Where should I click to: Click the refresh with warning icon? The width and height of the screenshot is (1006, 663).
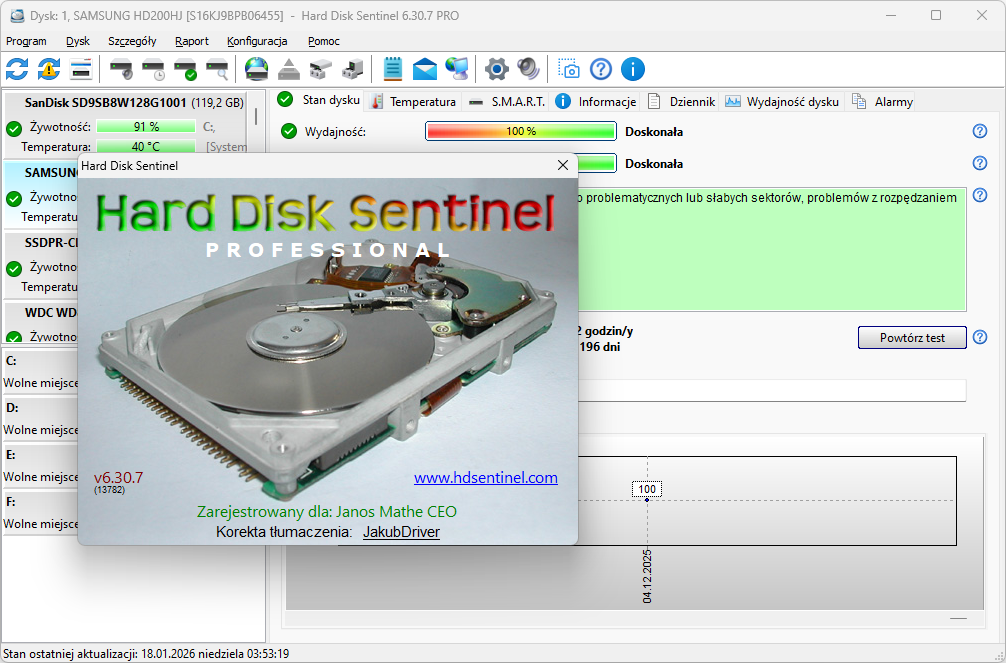[49, 69]
